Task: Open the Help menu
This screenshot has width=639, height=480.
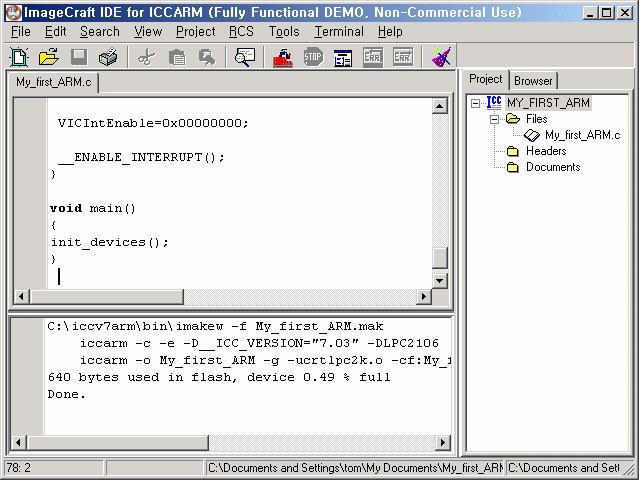Action: click(x=390, y=31)
